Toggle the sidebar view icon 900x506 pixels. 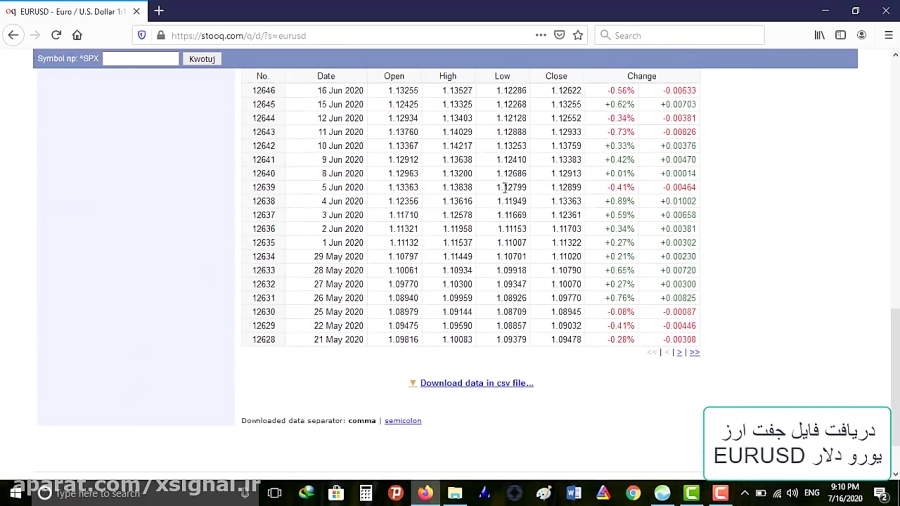pos(840,35)
